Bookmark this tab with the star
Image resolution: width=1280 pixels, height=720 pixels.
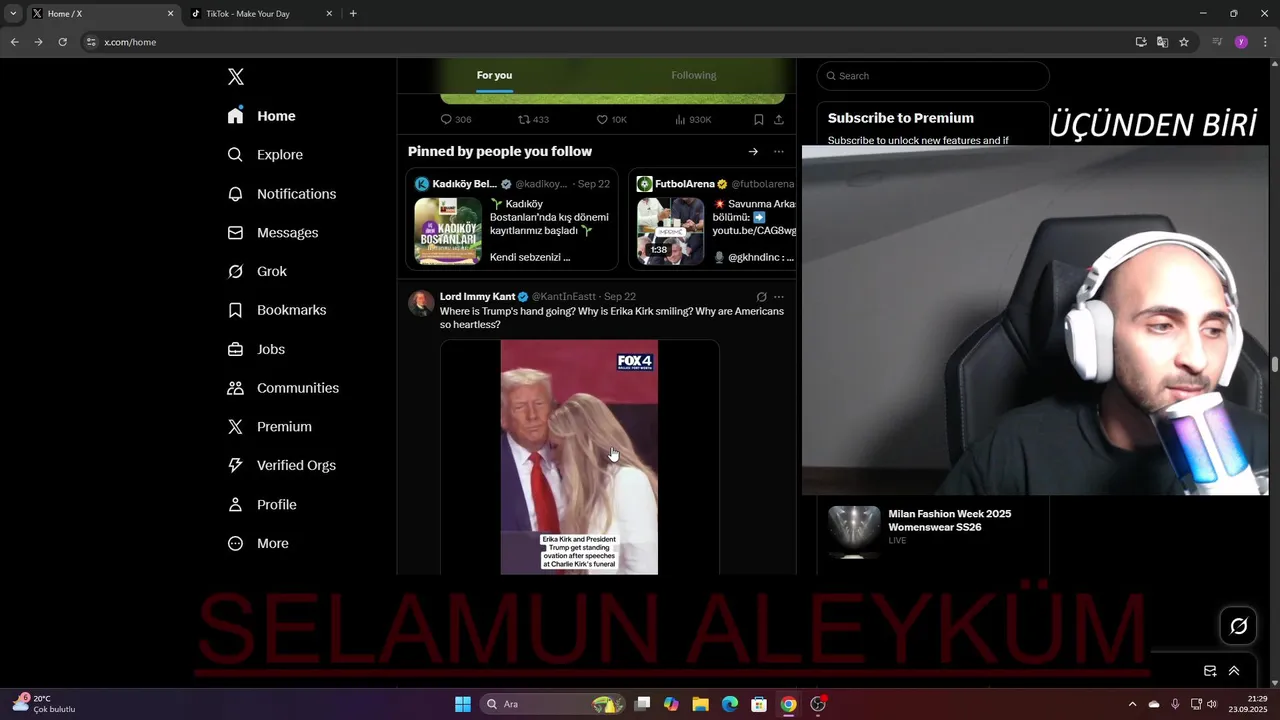(x=1184, y=42)
